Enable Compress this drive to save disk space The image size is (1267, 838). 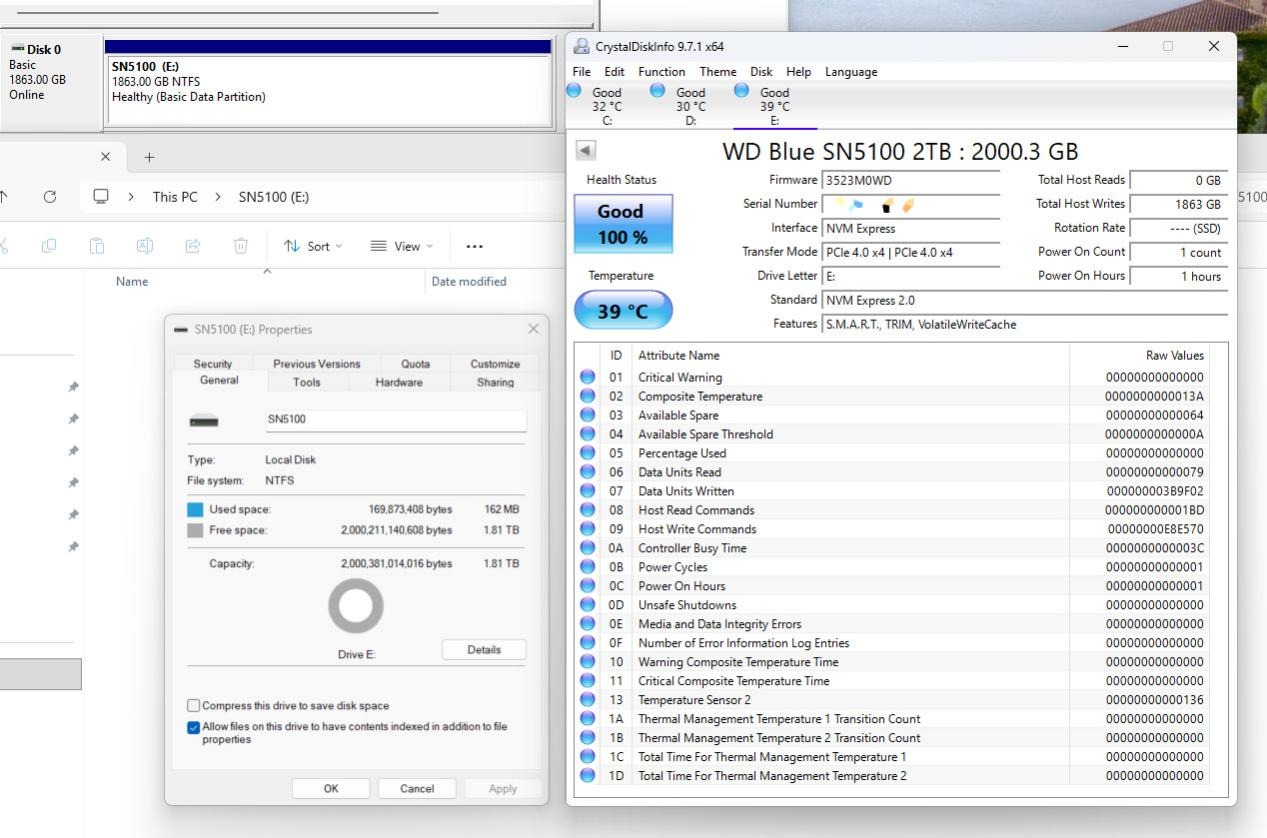(x=193, y=705)
